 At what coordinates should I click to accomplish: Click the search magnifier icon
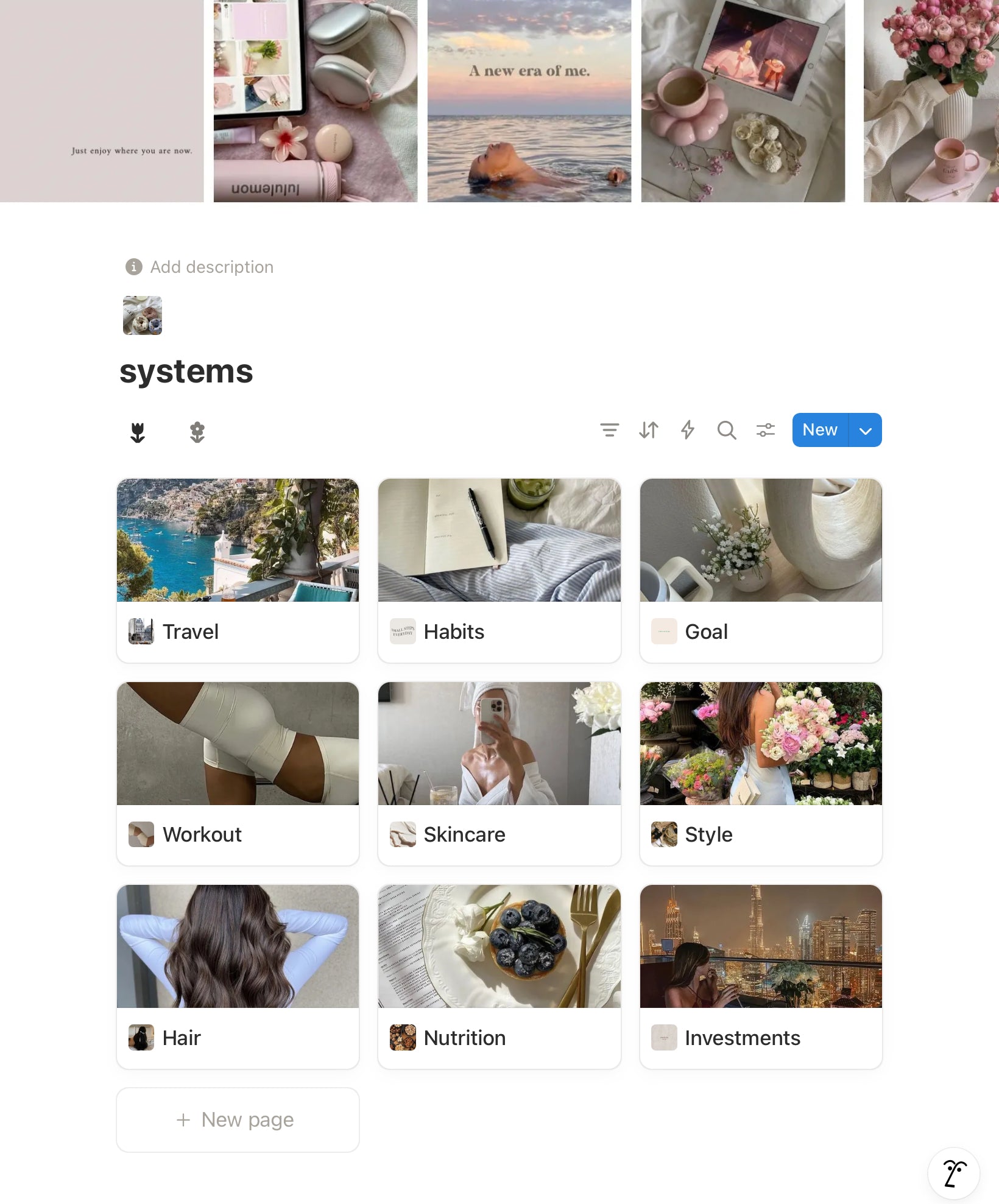(x=727, y=430)
